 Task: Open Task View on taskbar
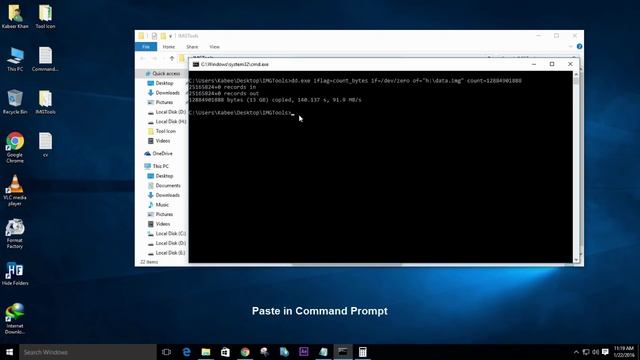click(166, 352)
